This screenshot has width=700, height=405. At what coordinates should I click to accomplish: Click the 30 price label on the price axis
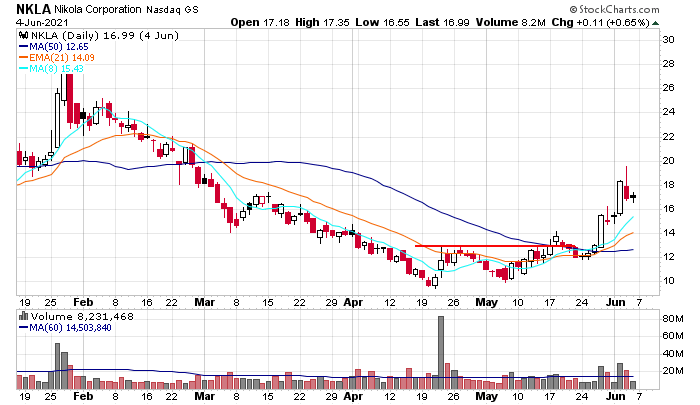668,40
